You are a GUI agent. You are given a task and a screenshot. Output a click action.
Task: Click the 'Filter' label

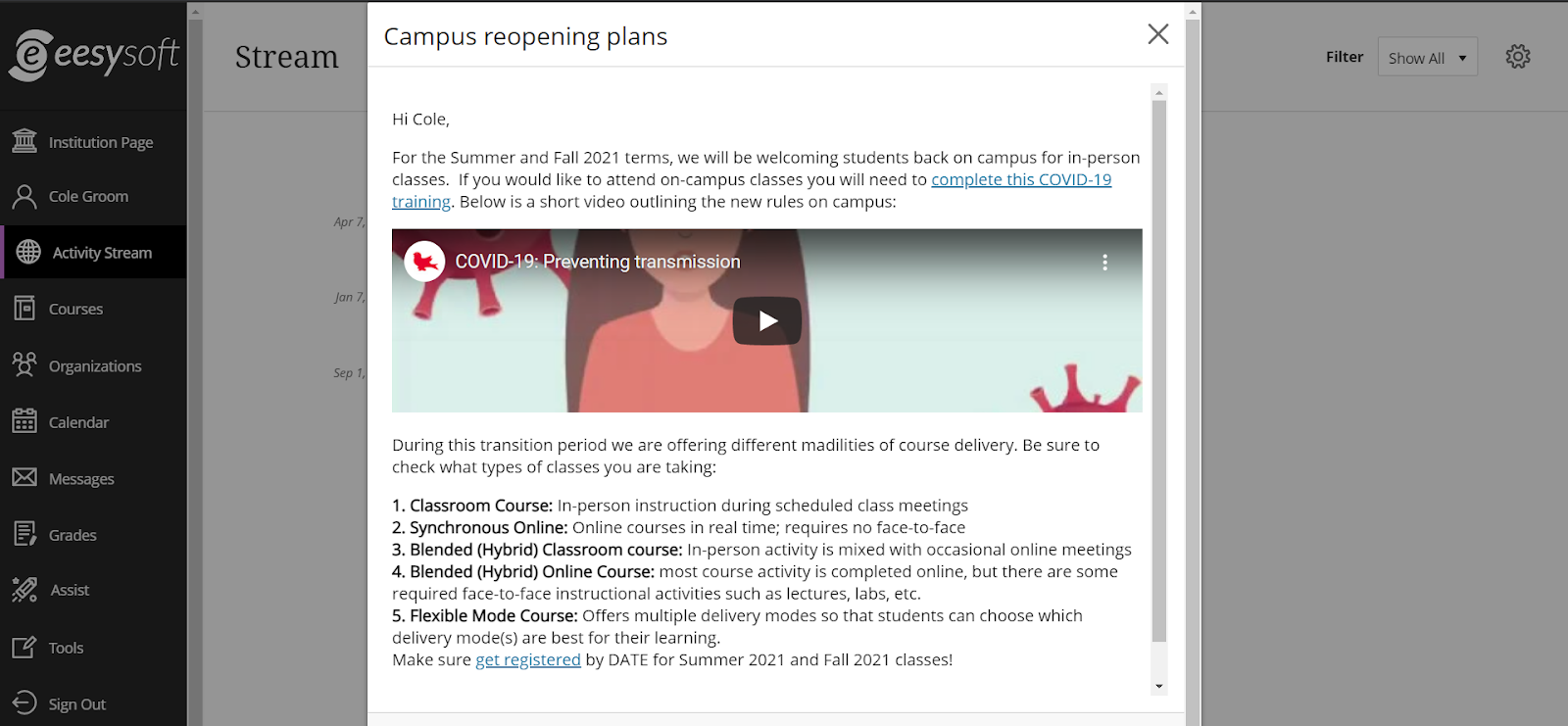[x=1345, y=57]
